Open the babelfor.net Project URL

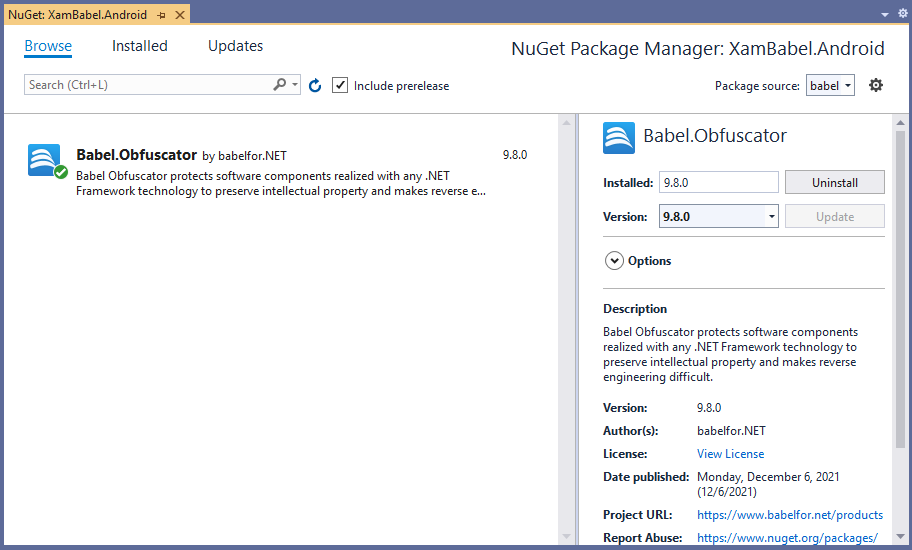(x=790, y=515)
